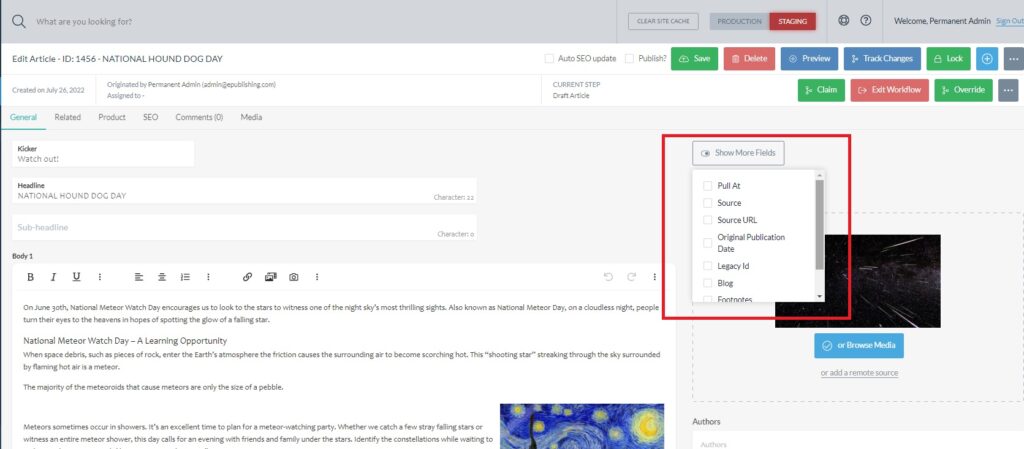Switch to the SEO tab

(x=150, y=117)
